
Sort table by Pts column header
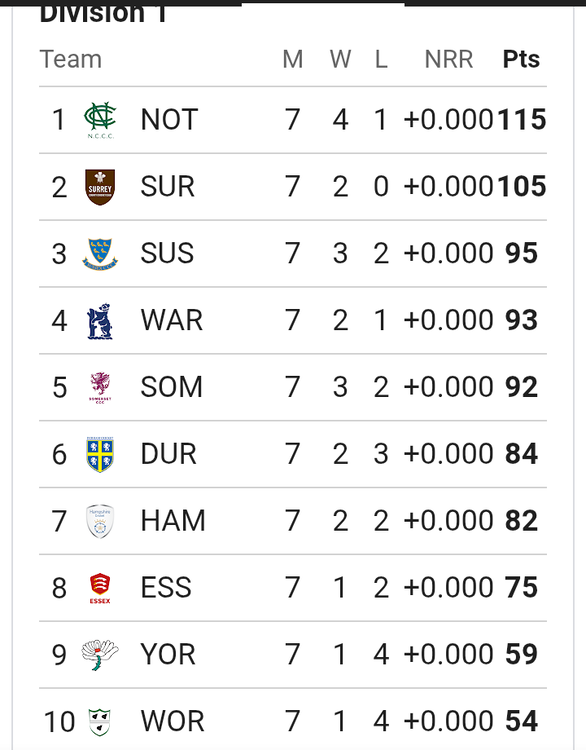[521, 59]
